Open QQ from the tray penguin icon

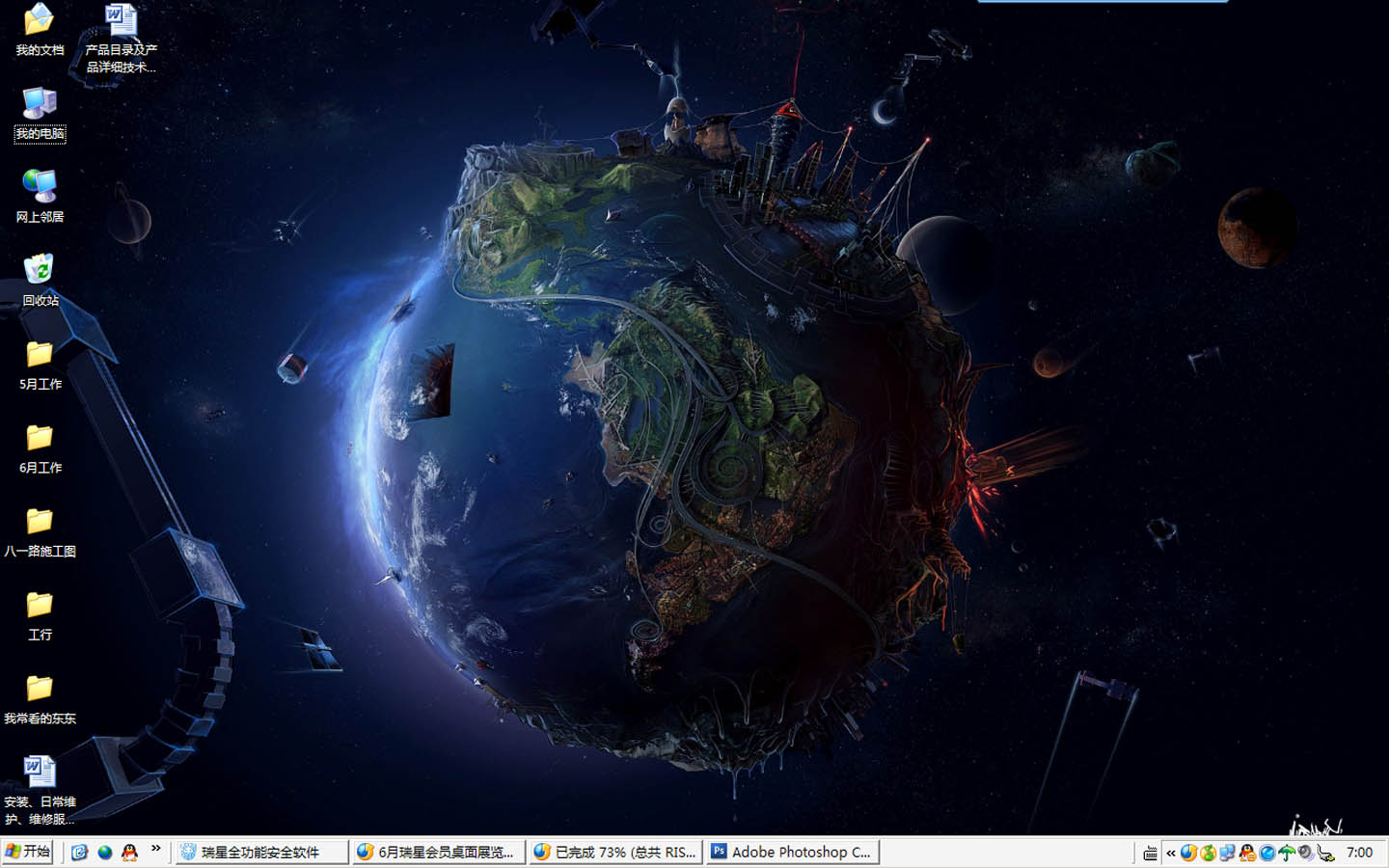coord(1247,853)
